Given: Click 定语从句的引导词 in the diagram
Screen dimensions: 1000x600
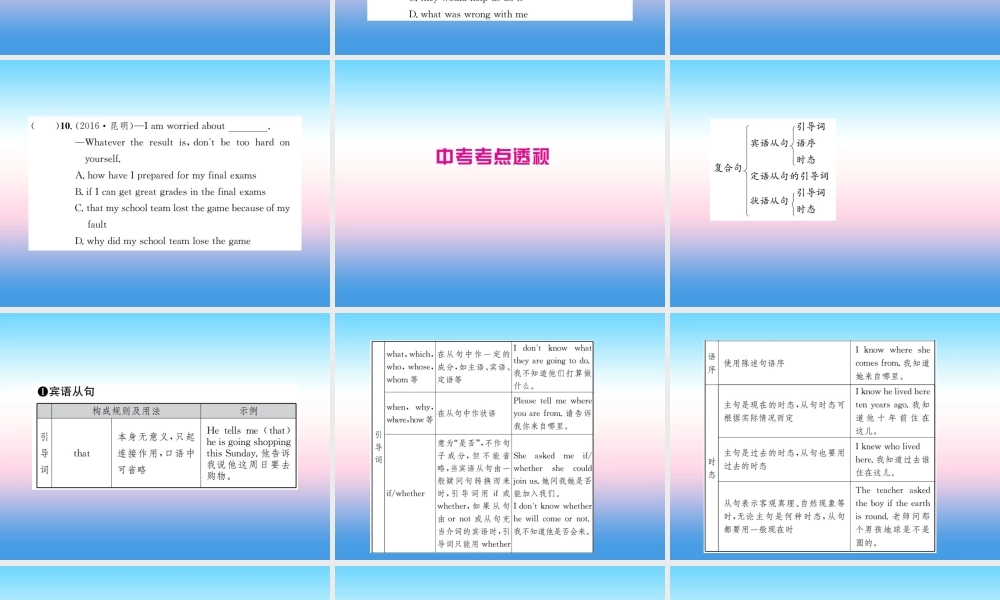Looking at the screenshot, I should [789, 176].
